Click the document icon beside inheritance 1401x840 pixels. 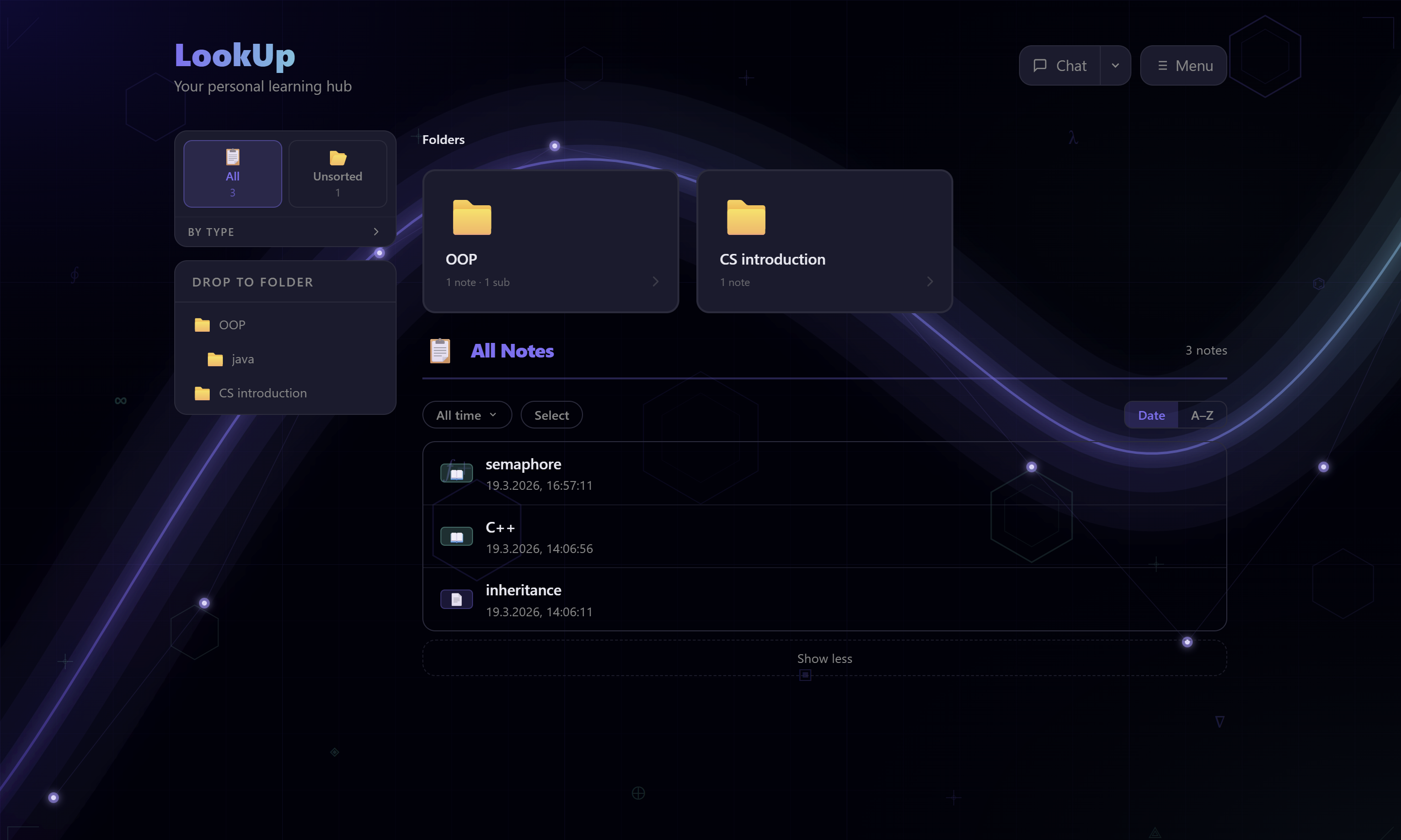[x=456, y=599]
